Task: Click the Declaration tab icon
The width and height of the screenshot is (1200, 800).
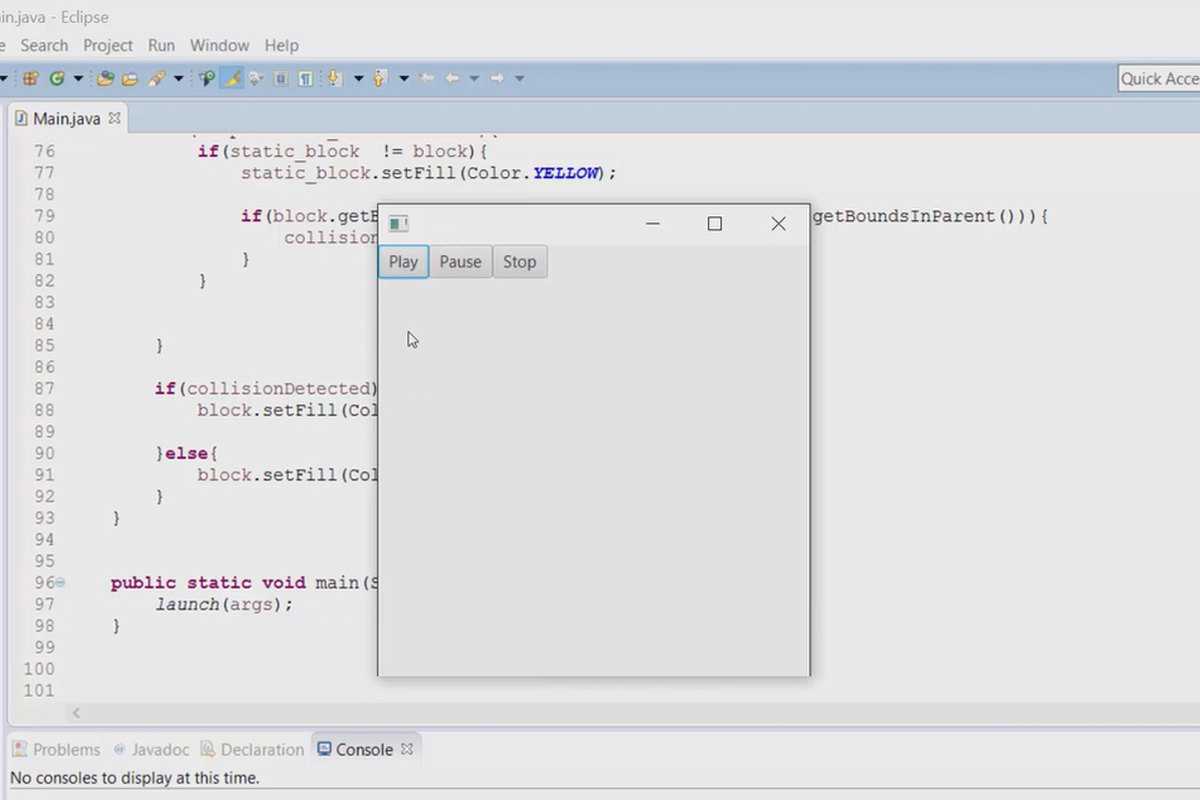Action: pos(208,749)
